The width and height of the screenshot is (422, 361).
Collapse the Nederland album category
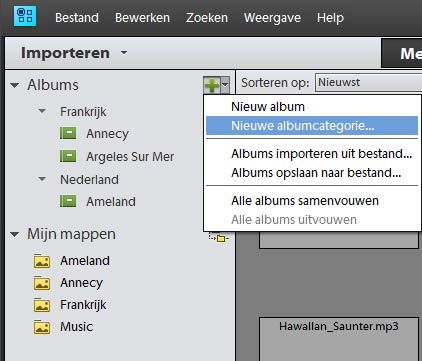coord(42,179)
